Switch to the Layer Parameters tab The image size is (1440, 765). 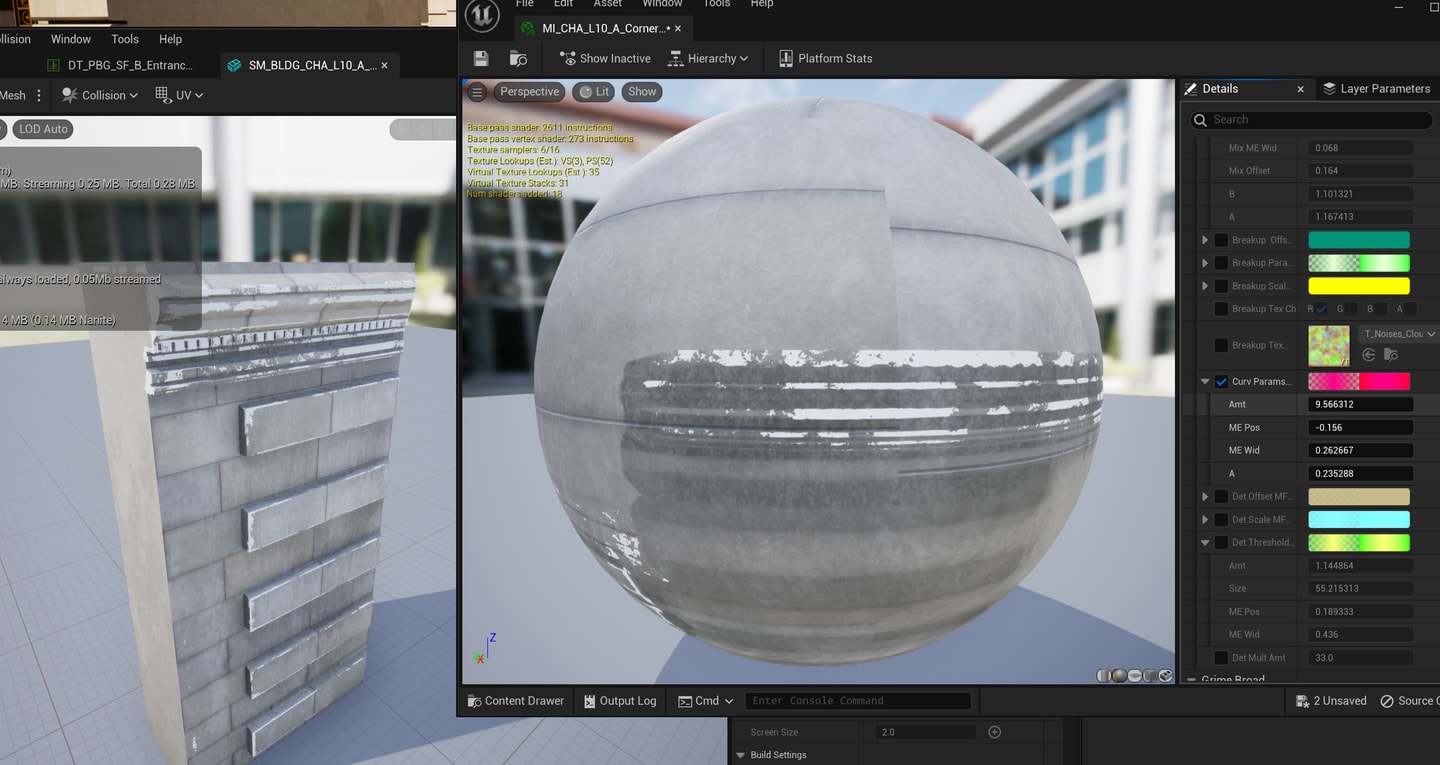click(x=1376, y=89)
